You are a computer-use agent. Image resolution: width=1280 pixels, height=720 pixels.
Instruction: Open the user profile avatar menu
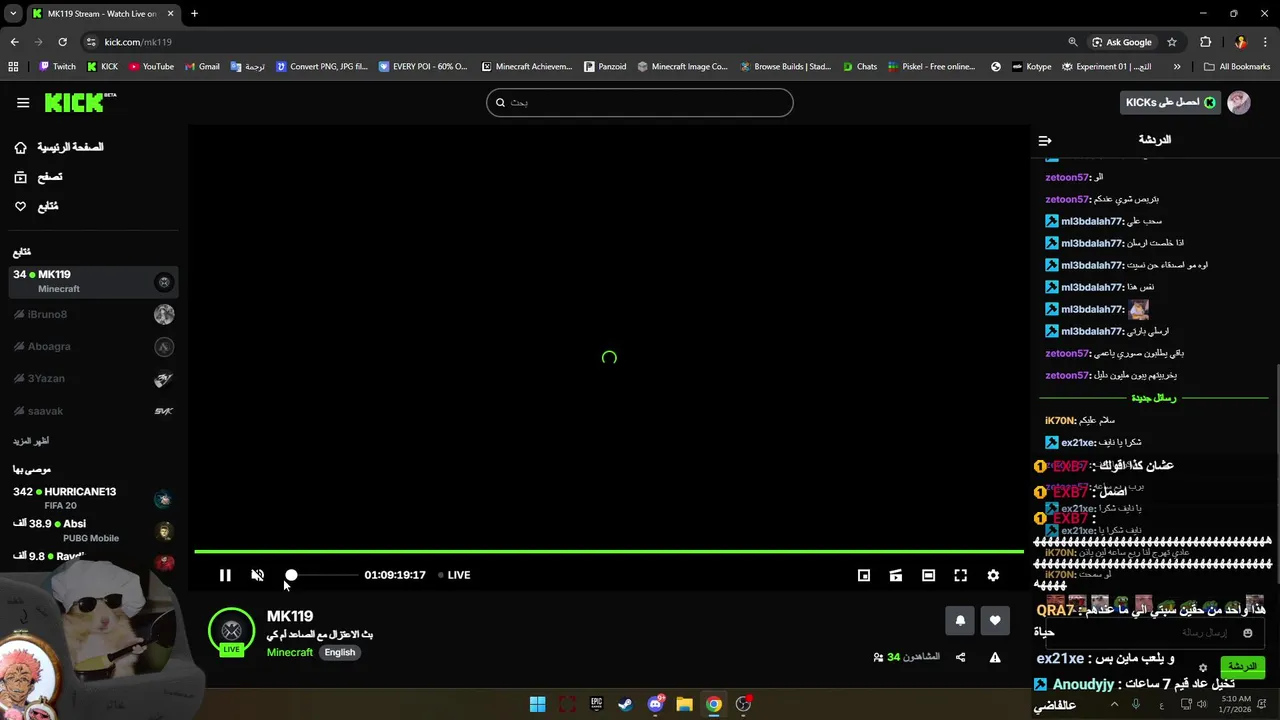[1239, 102]
